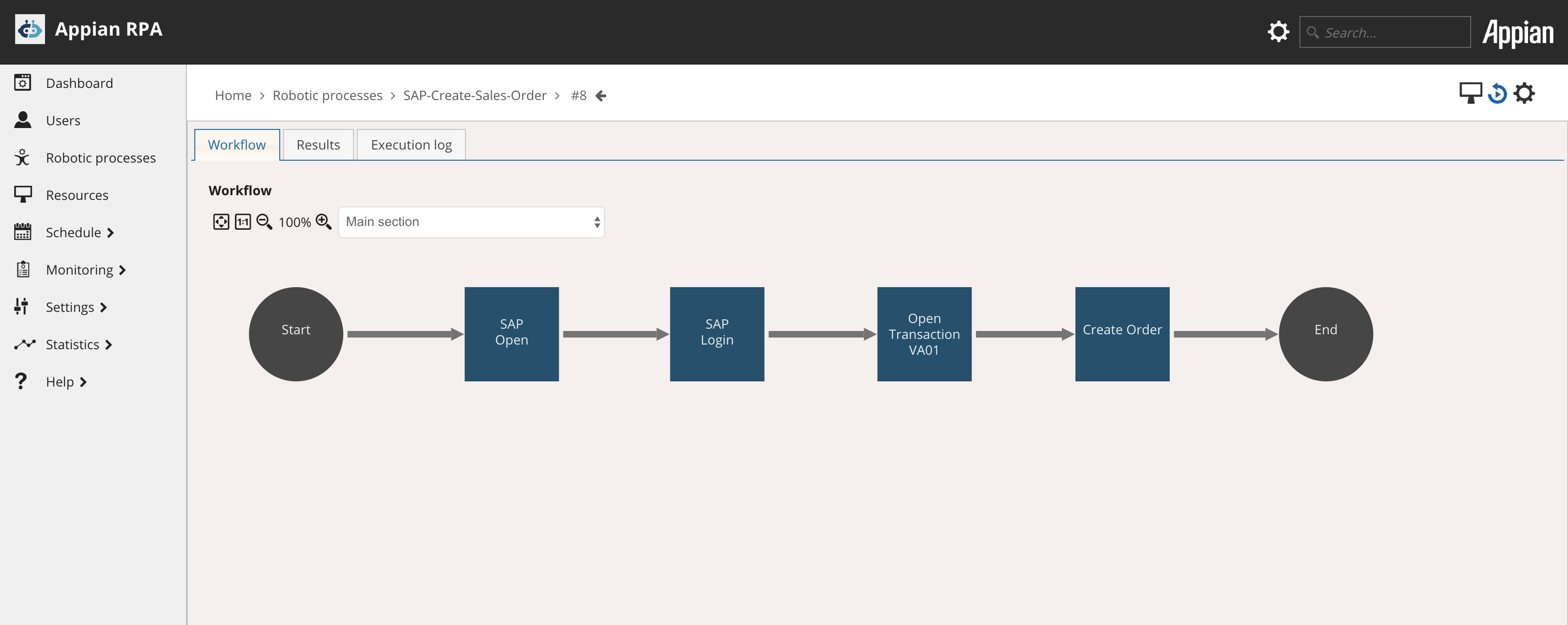Select the Start workflow node
Viewport: 1568px width, 625px height.
pyautogui.click(x=296, y=334)
